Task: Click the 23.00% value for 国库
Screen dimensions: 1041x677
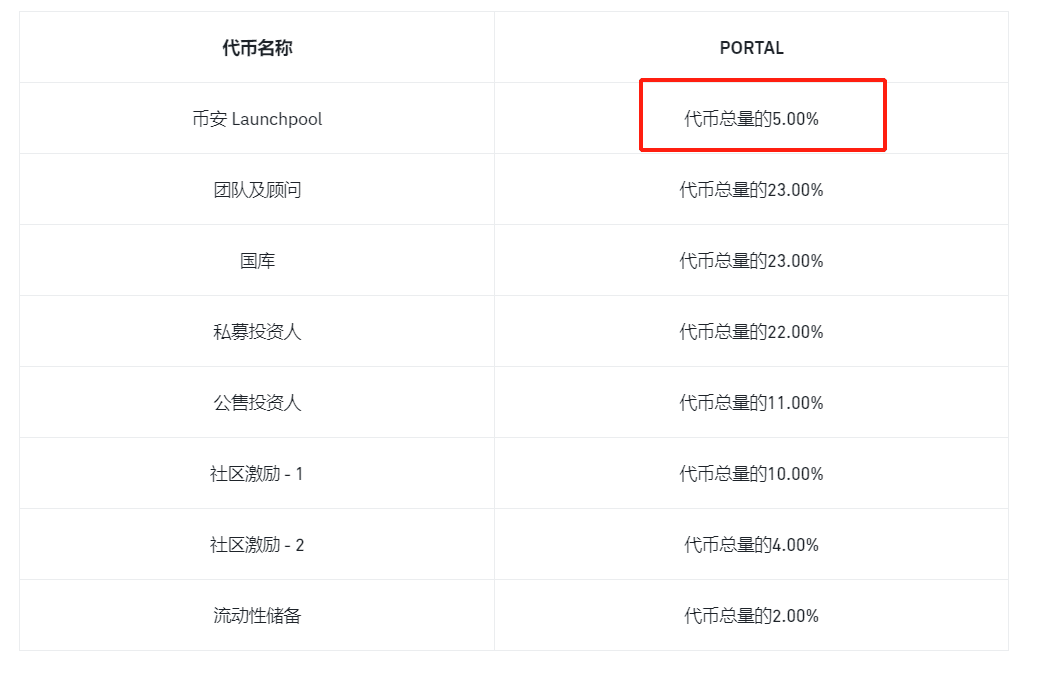Action: coord(795,261)
